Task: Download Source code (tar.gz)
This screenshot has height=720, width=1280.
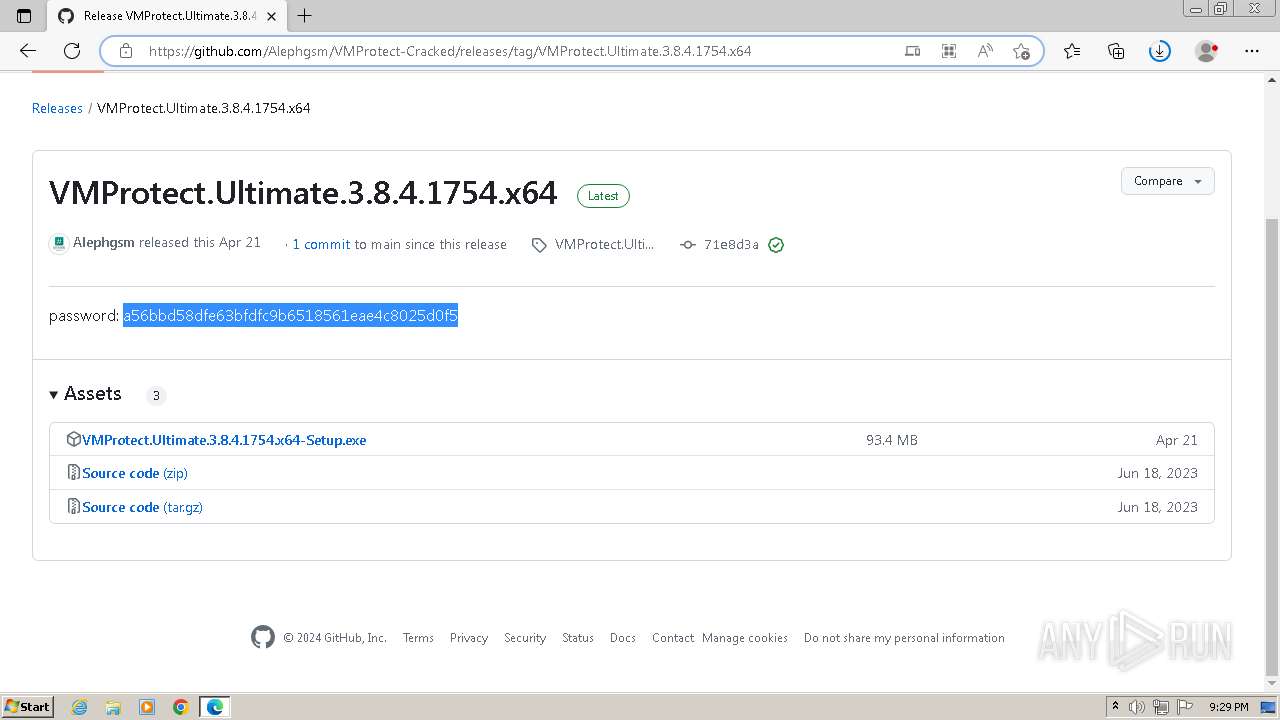Action: coord(142,507)
